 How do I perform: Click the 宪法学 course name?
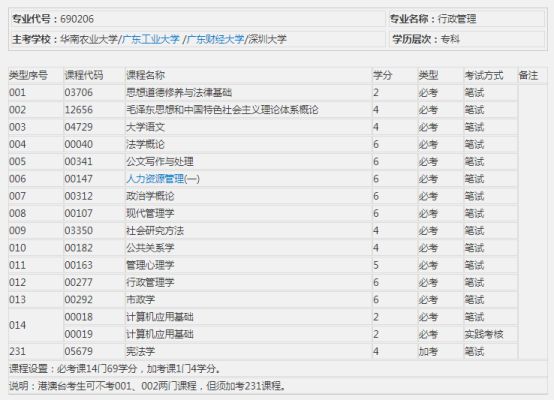pos(141,352)
